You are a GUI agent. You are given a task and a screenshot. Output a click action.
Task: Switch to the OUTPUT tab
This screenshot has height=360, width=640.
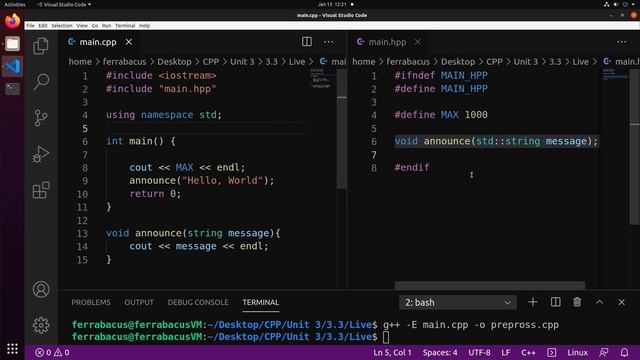[139, 302]
